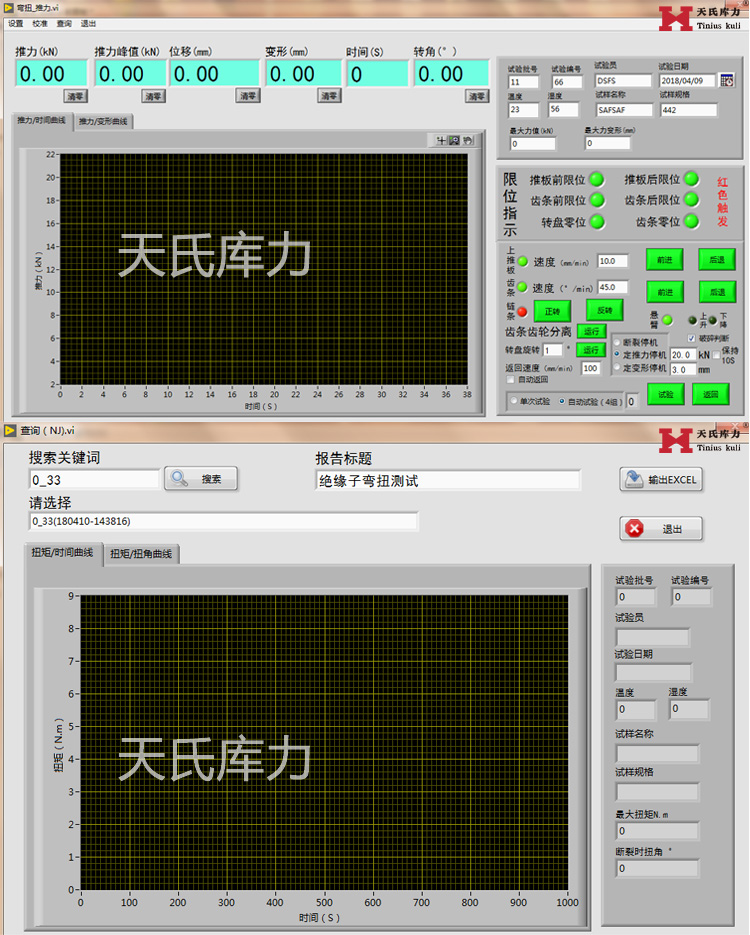Click the LabVIEW arrow icon of 查询(NJ).vi window
The width and height of the screenshot is (750, 935).
pyautogui.click(x=10, y=430)
